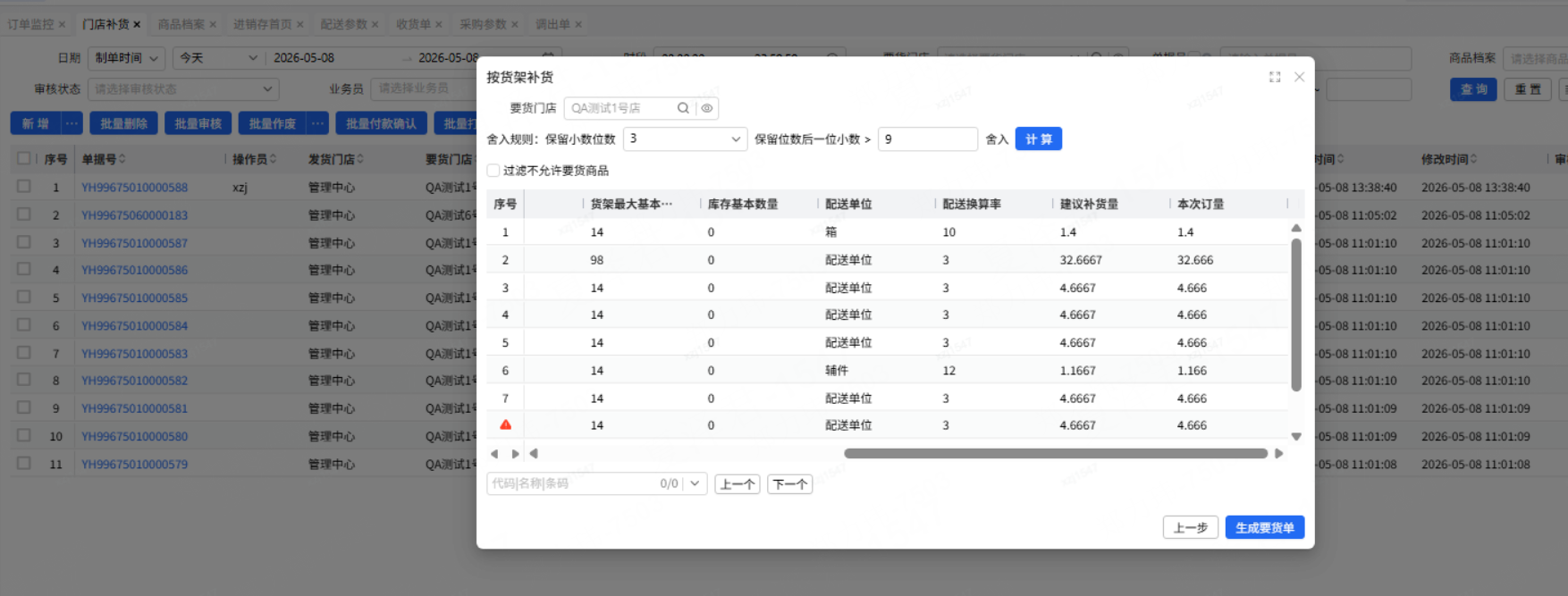Switch to the 商品档案 tab

(x=181, y=24)
